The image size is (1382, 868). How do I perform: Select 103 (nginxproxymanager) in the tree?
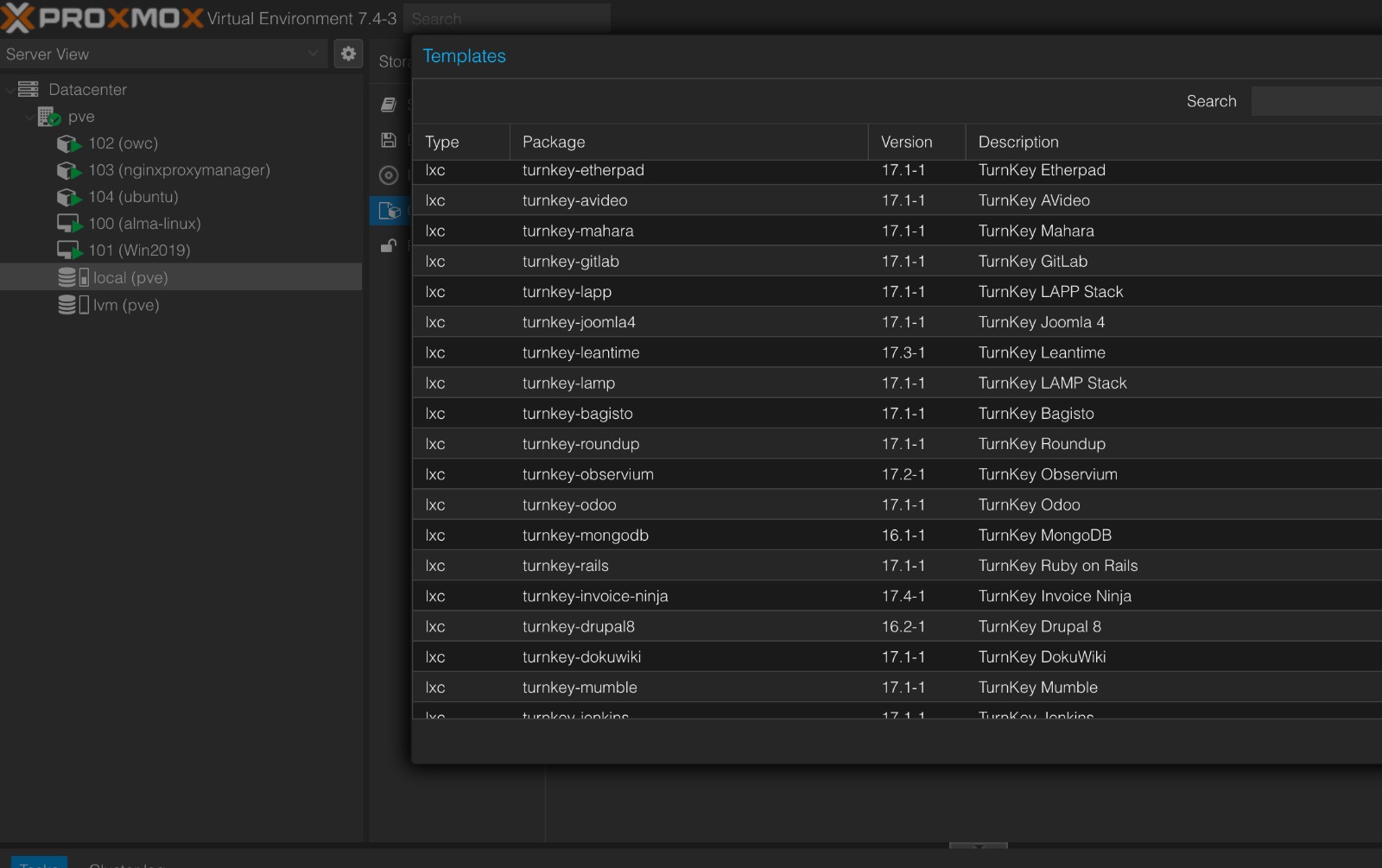[x=179, y=170]
